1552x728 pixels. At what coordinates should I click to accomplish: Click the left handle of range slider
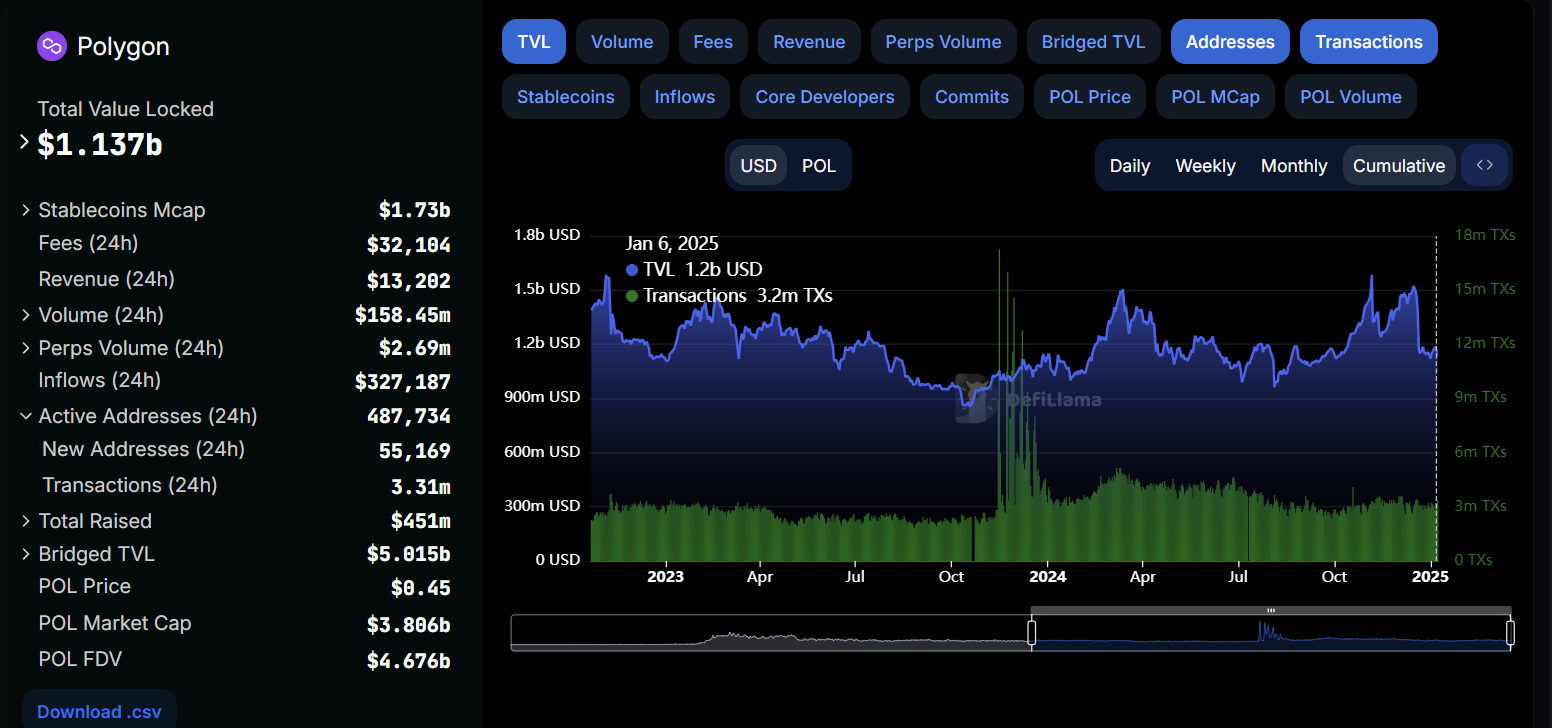click(x=1032, y=633)
